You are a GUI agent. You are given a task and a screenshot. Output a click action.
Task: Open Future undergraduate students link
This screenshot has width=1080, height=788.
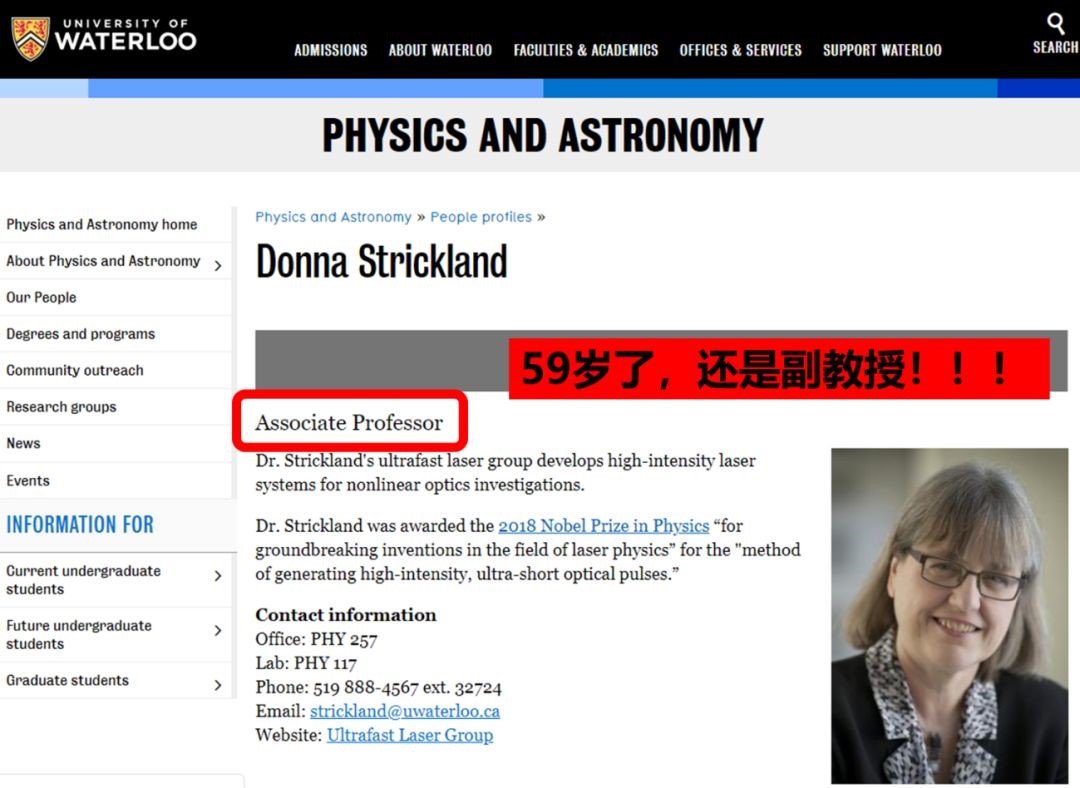pyautogui.click(x=79, y=634)
